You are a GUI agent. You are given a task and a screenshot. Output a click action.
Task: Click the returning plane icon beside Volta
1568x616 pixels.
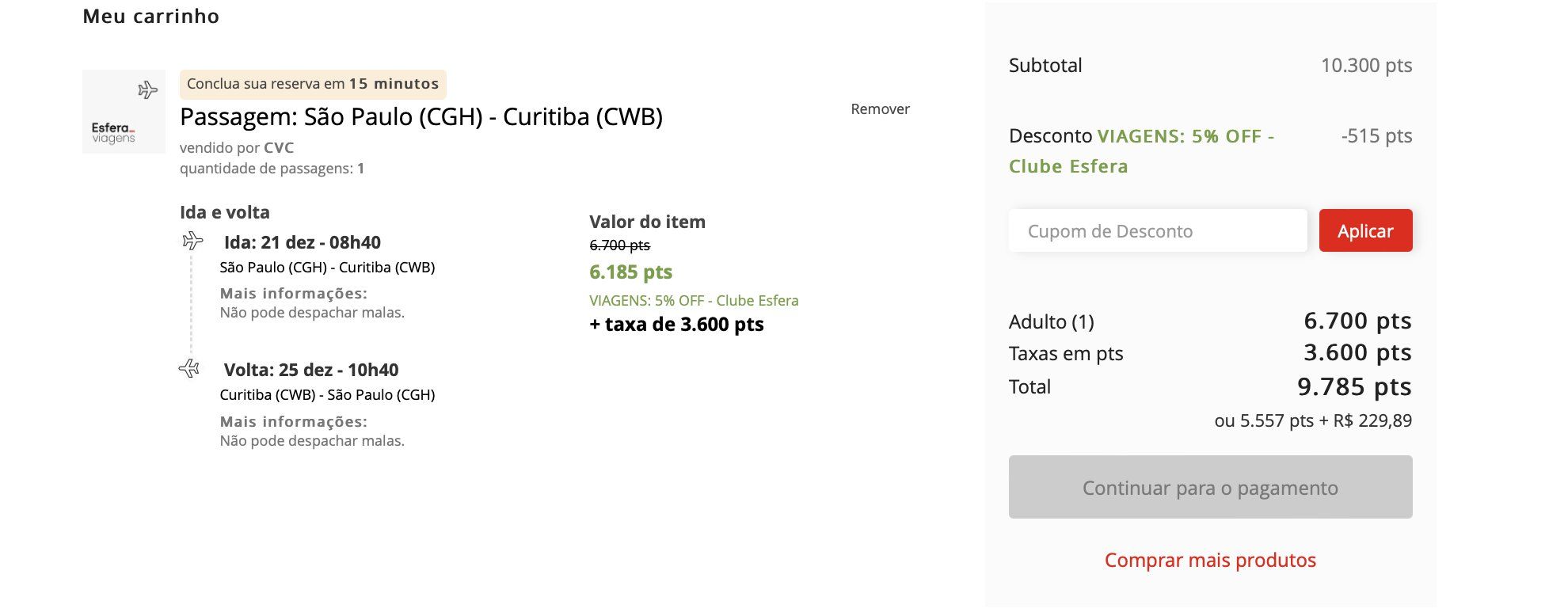point(189,368)
